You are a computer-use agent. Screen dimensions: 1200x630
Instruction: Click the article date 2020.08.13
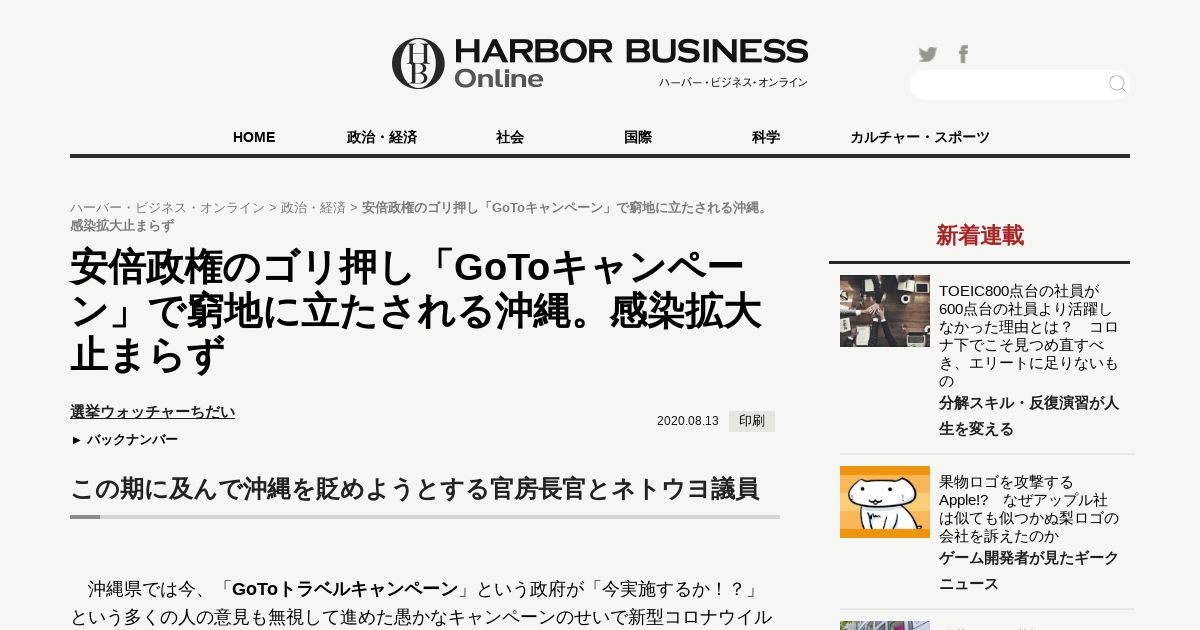688,421
